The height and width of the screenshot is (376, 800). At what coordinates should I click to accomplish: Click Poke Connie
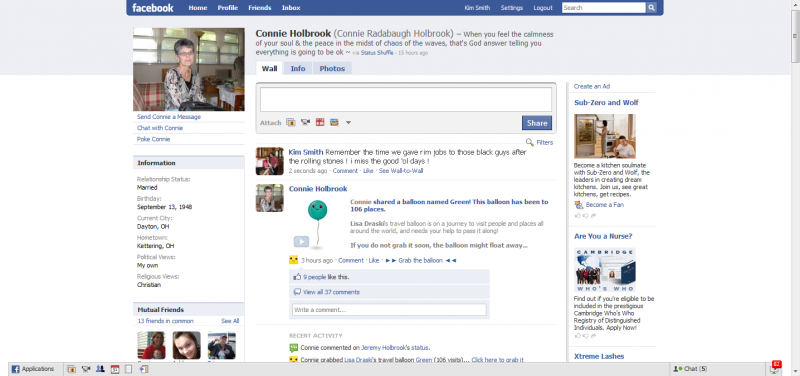[154, 139]
